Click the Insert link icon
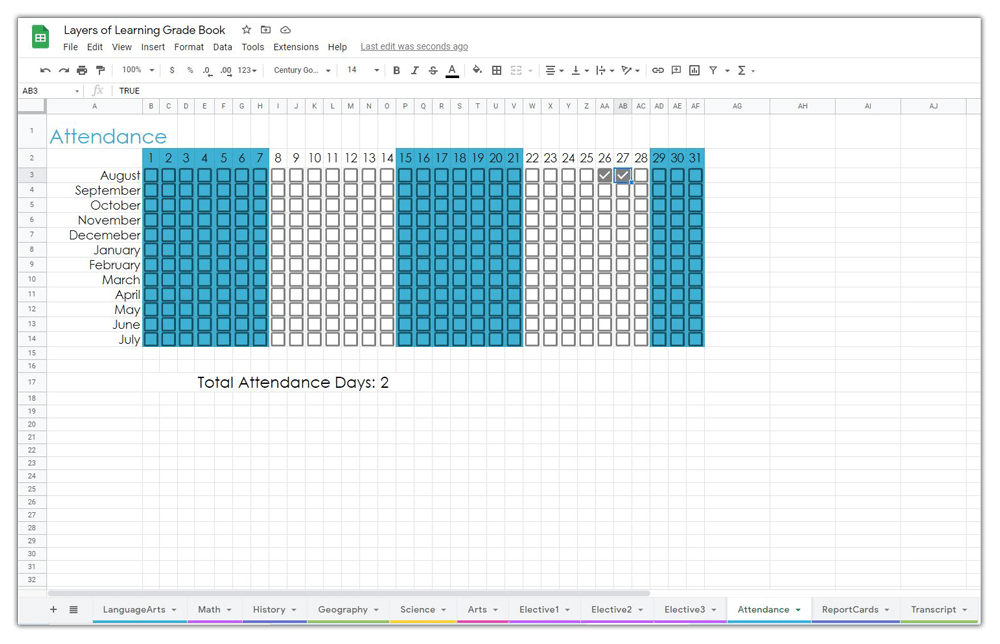The height and width of the screenshot is (644, 1000). tap(657, 70)
